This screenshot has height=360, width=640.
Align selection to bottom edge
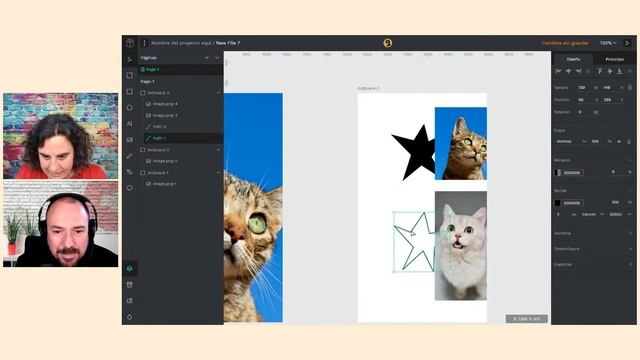coord(620,71)
